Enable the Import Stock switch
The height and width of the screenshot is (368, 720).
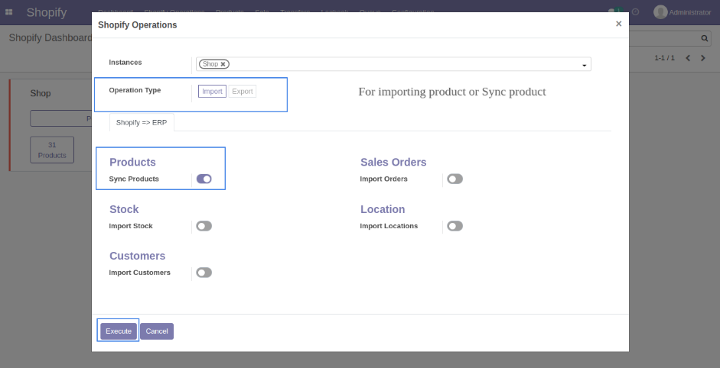[204, 226]
